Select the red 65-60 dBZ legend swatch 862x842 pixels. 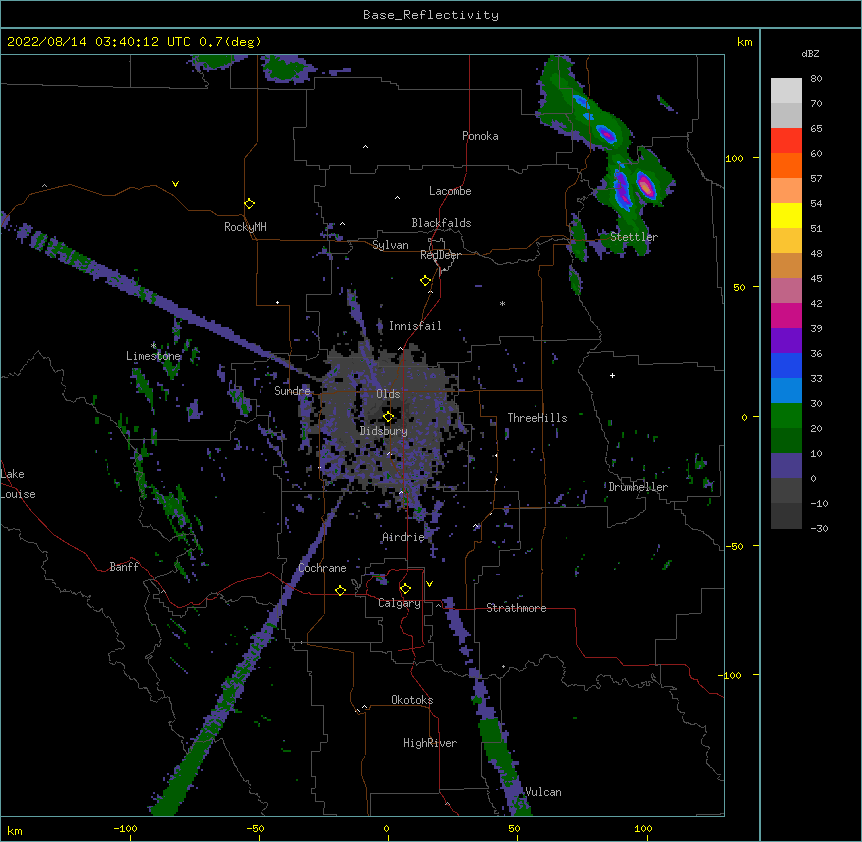tap(786, 141)
